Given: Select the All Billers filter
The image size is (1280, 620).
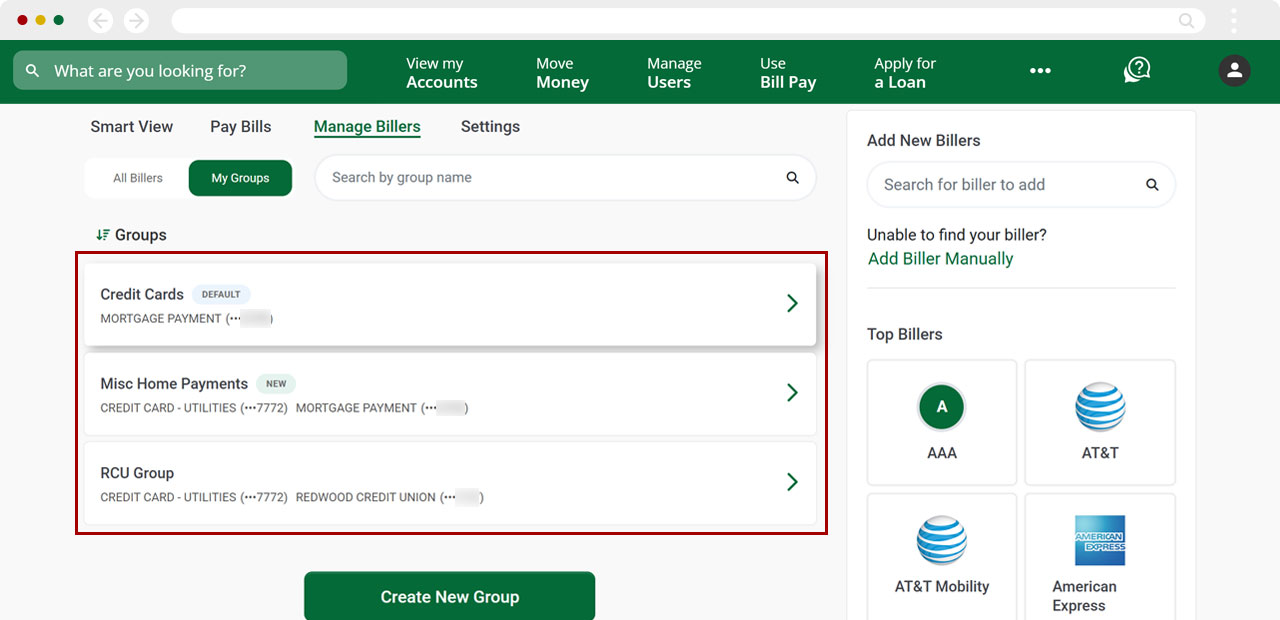Looking at the screenshot, I should [136, 177].
